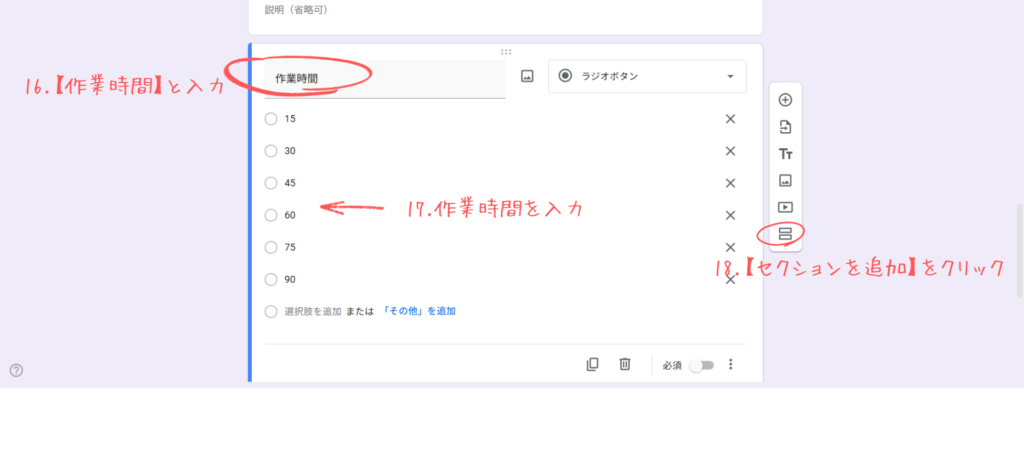Remove option 90
This screenshot has width=1024, height=464.
click(731, 279)
